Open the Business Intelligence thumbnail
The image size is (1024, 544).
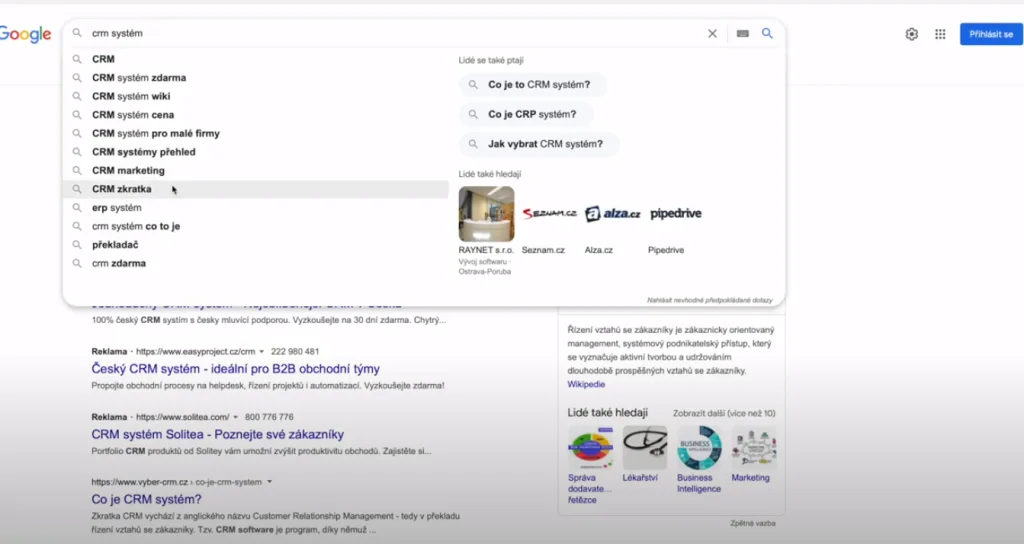pyautogui.click(x=699, y=448)
